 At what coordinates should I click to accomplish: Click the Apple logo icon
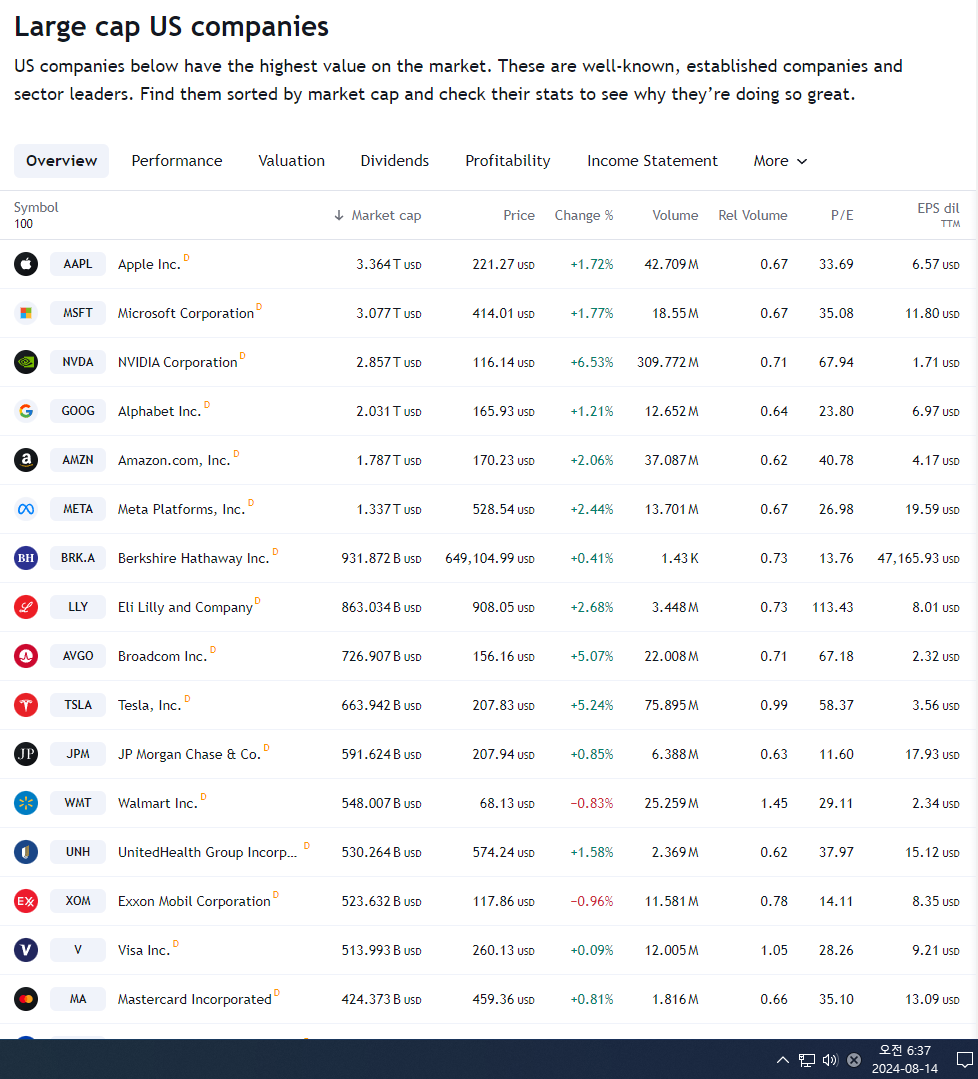26,264
